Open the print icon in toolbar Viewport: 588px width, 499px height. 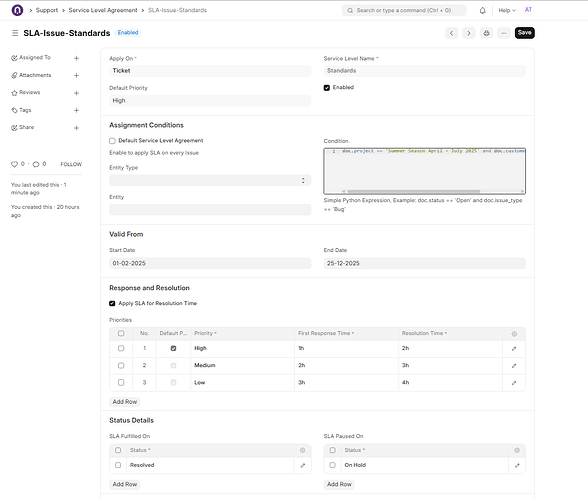coord(486,33)
